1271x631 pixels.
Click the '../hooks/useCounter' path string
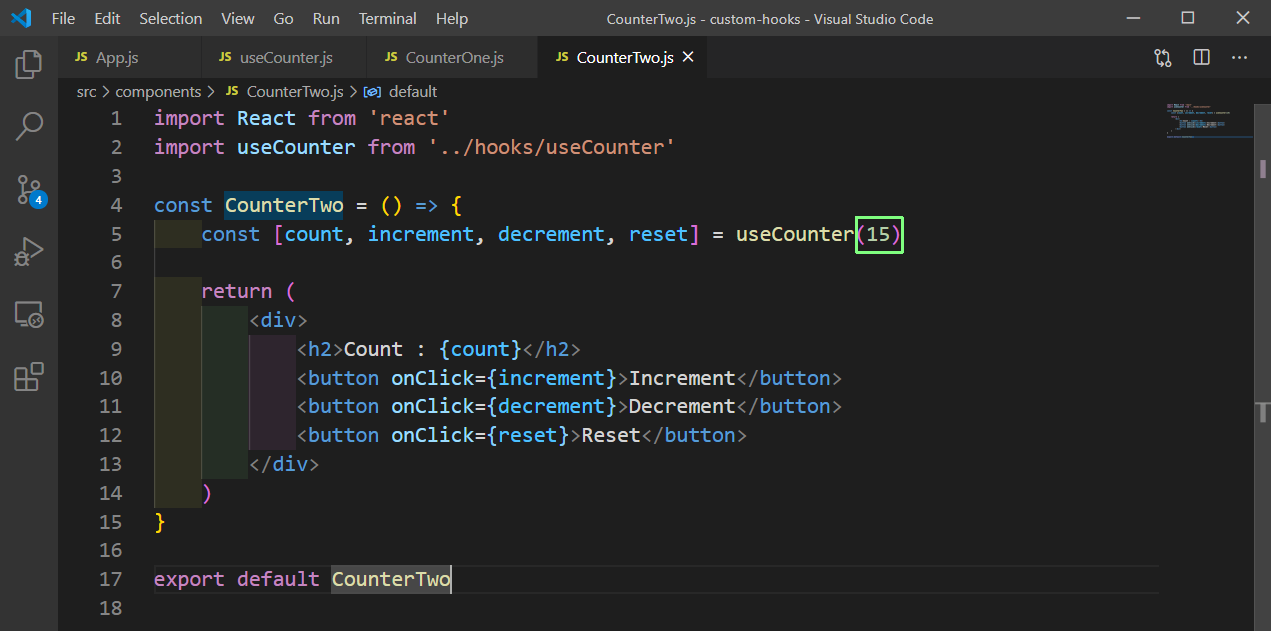point(552,147)
